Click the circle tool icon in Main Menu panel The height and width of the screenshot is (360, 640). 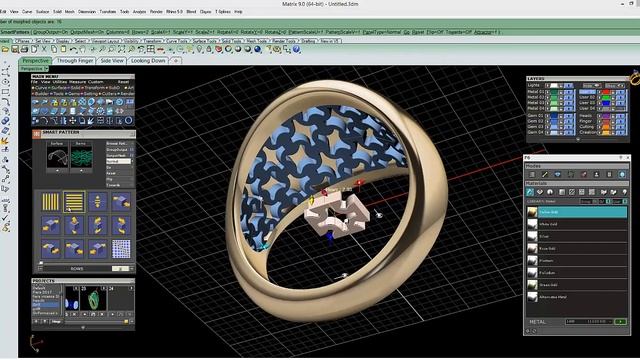point(128,120)
